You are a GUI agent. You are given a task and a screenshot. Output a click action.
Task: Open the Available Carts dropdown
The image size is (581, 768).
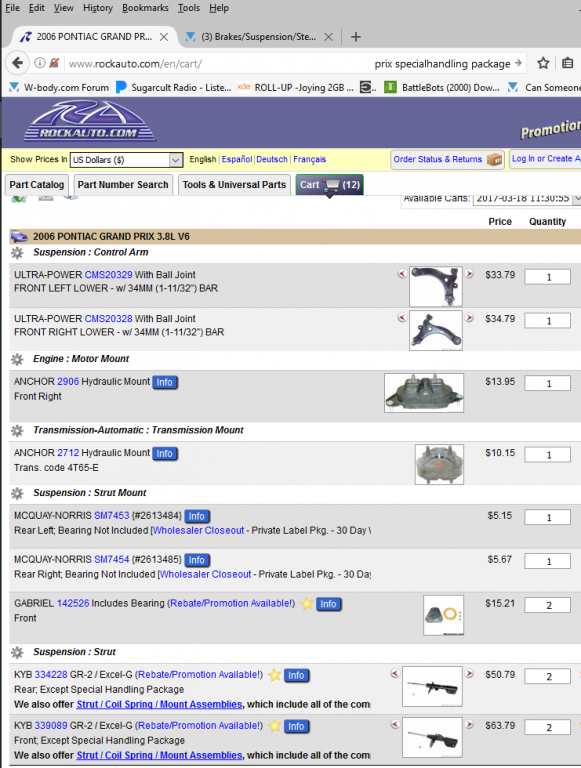pyautogui.click(x=527, y=198)
